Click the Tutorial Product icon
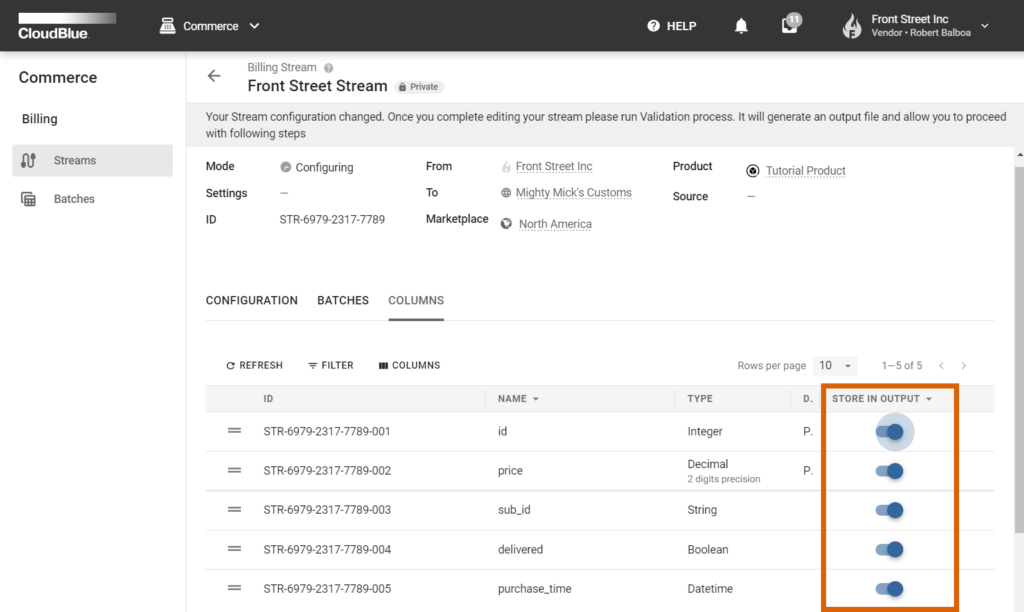This screenshot has width=1024, height=612. (752, 170)
